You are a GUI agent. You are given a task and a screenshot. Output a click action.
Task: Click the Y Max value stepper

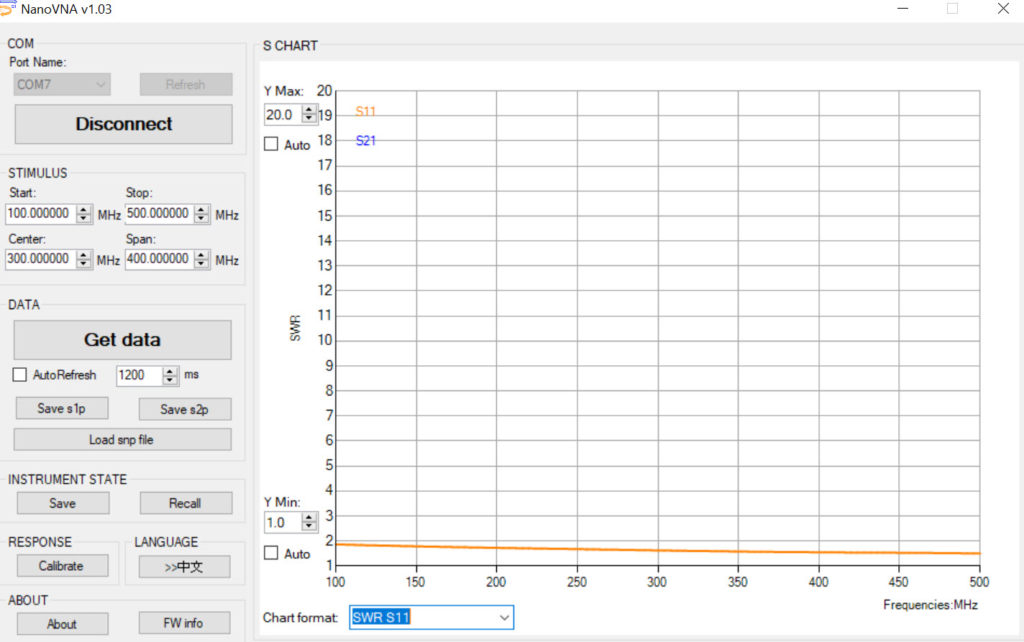point(309,114)
